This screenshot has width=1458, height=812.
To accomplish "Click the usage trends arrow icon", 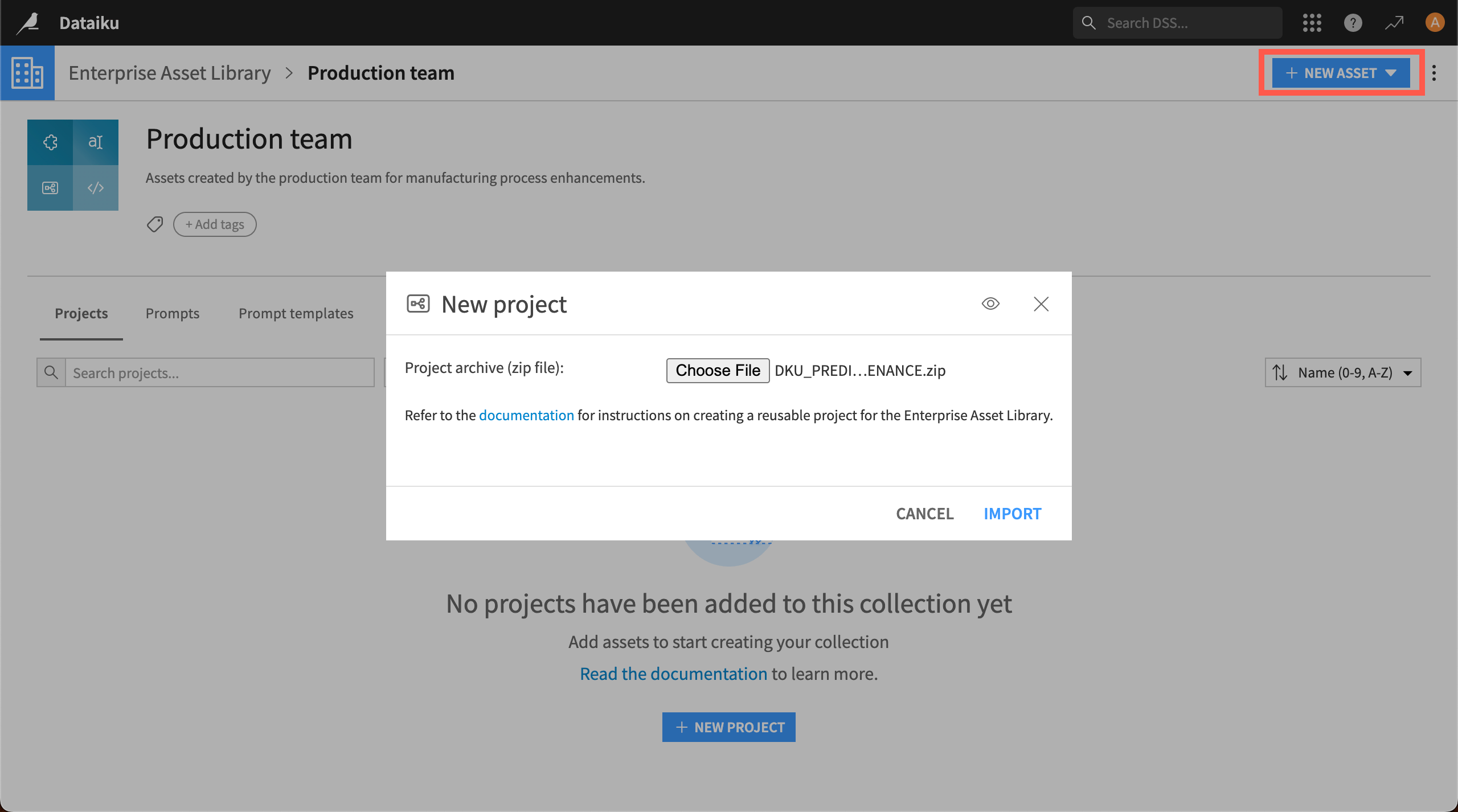I will pos(1394,23).
